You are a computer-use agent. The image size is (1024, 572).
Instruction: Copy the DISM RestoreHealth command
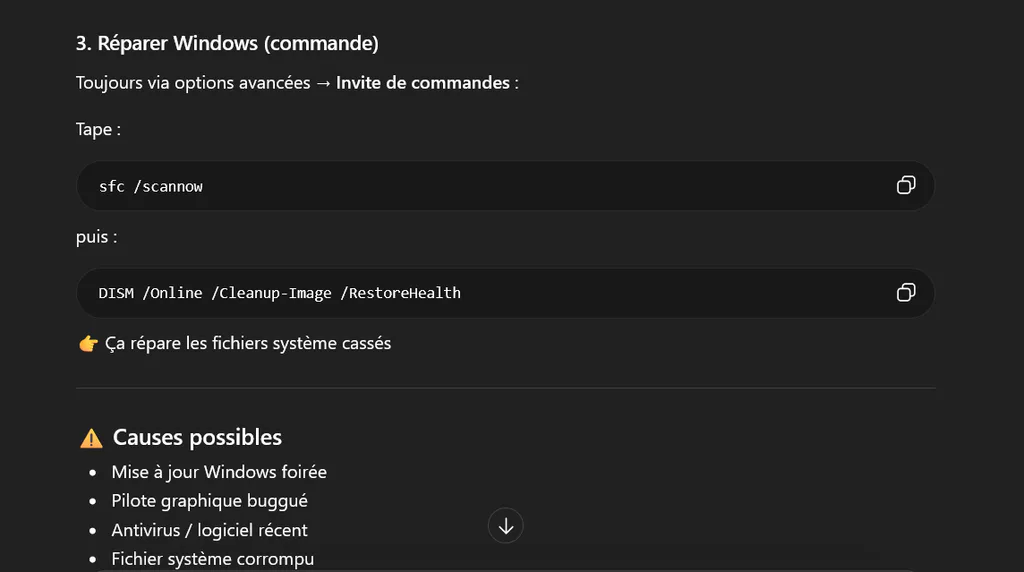pyautogui.click(x=906, y=293)
